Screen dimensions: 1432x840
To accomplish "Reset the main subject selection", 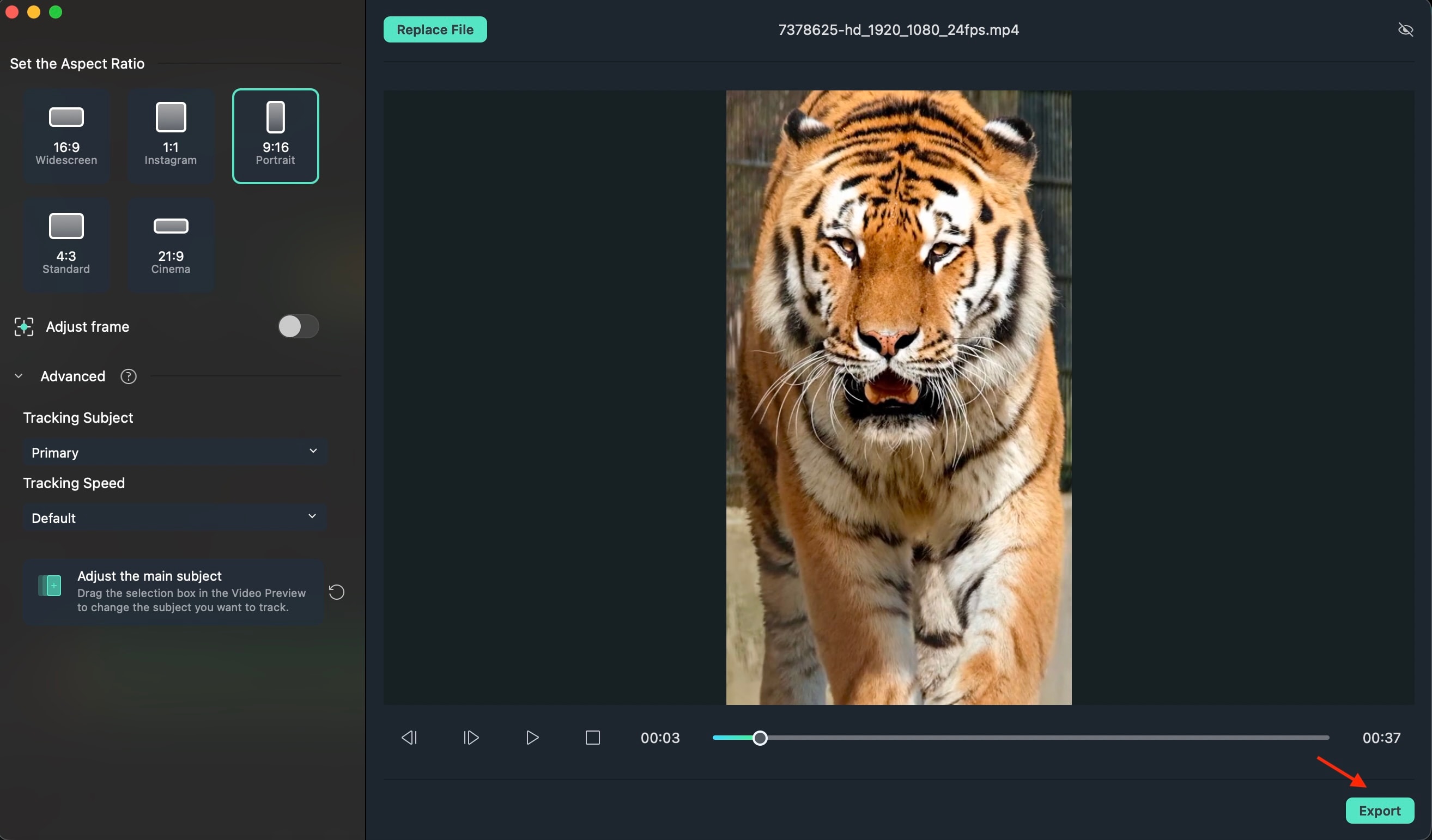I will pyautogui.click(x=337, y=592).
